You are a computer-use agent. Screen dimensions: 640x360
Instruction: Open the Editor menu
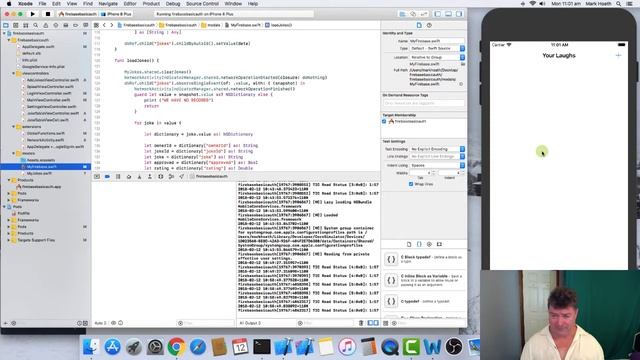click(130, 4)
